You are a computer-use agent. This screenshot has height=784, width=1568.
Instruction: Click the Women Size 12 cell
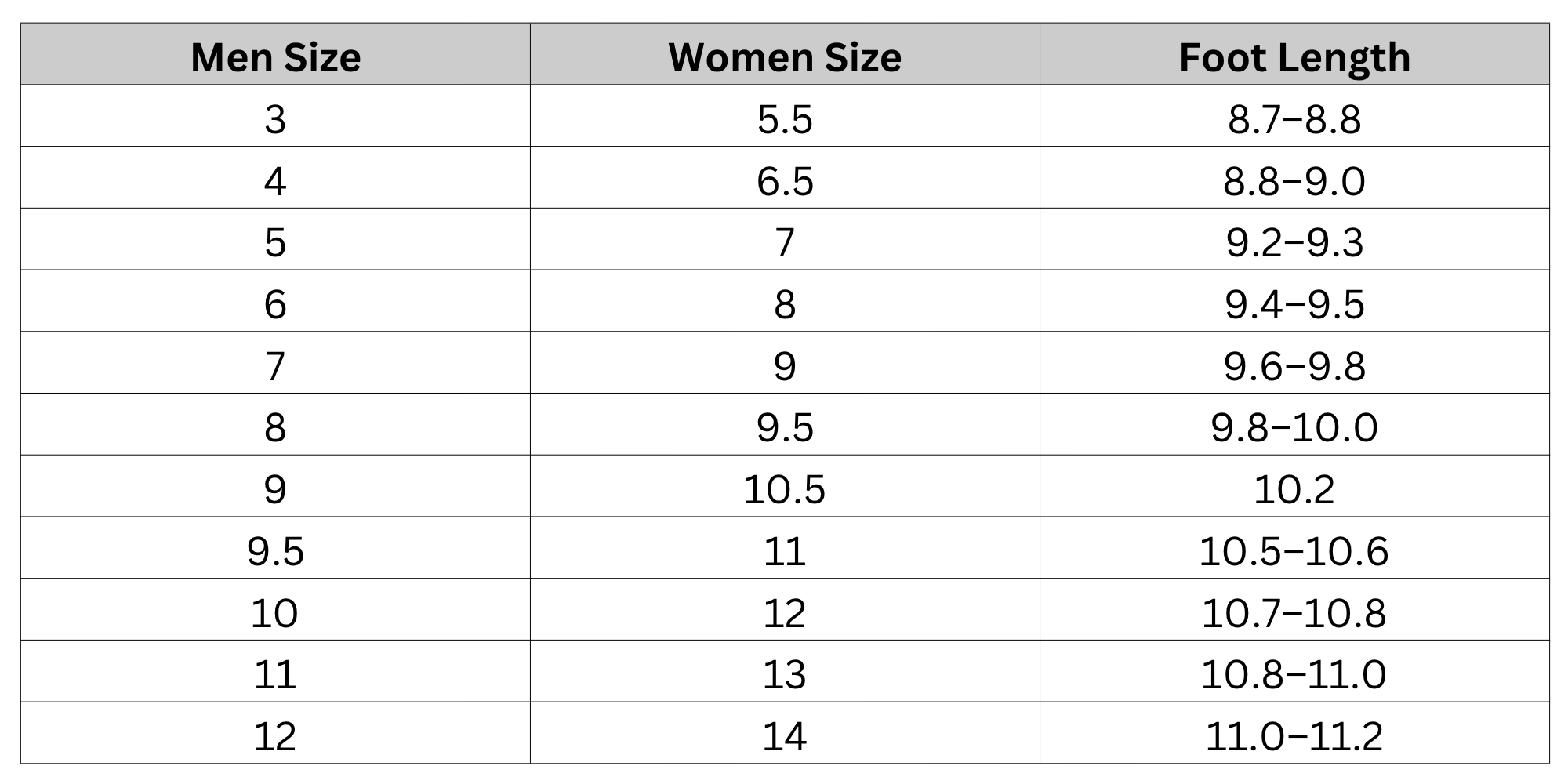(x=785, y=609)
